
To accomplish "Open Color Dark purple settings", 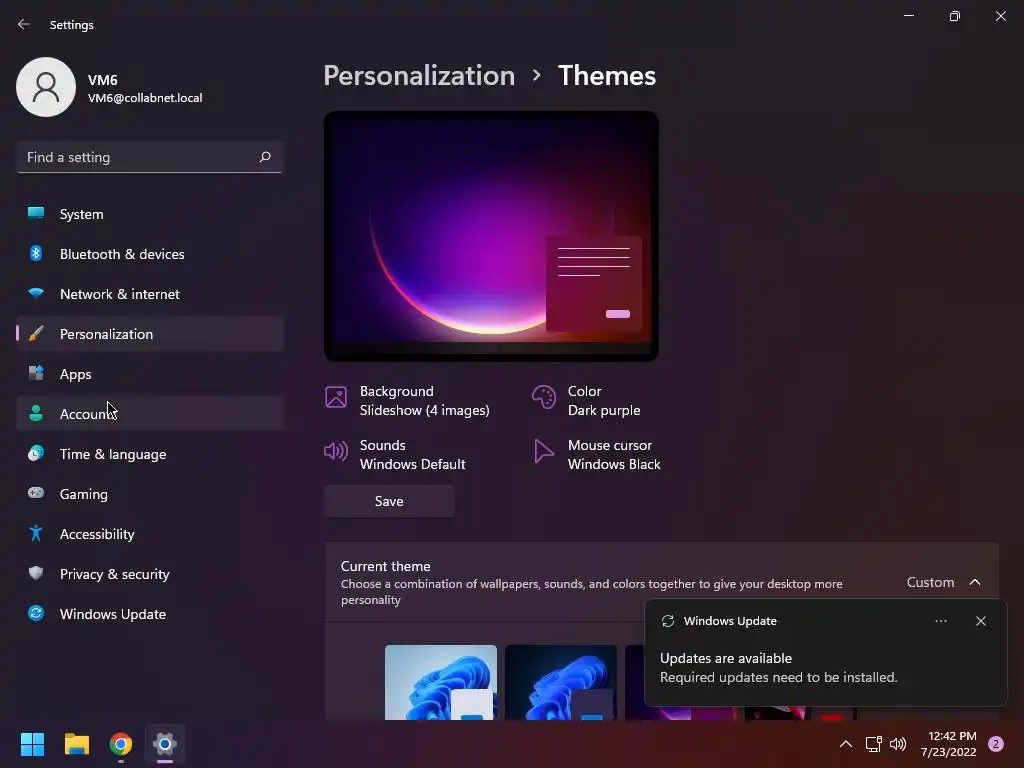I will (x=586, y=401).
